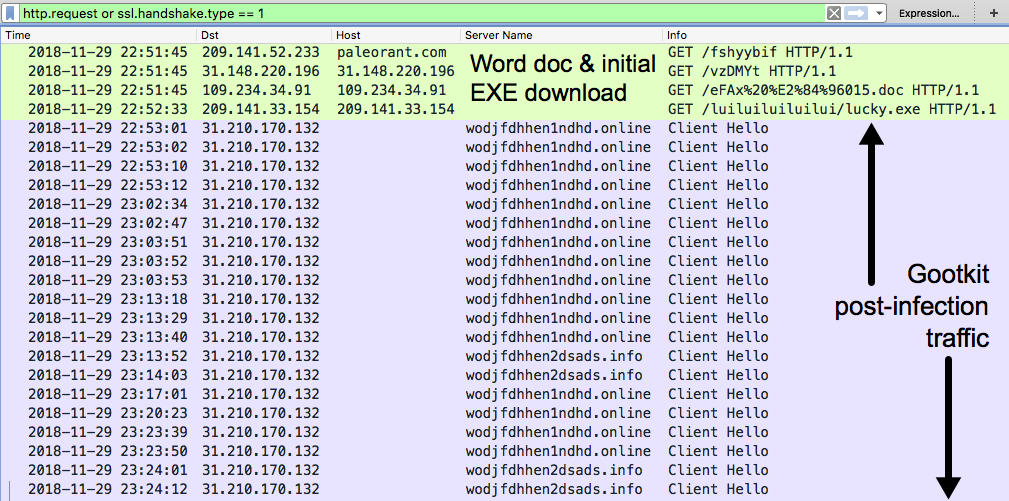The height and width of the screenshot is (501, 1009).
Task: Select the packet at 23:03:53
Action: pos(504,280)
